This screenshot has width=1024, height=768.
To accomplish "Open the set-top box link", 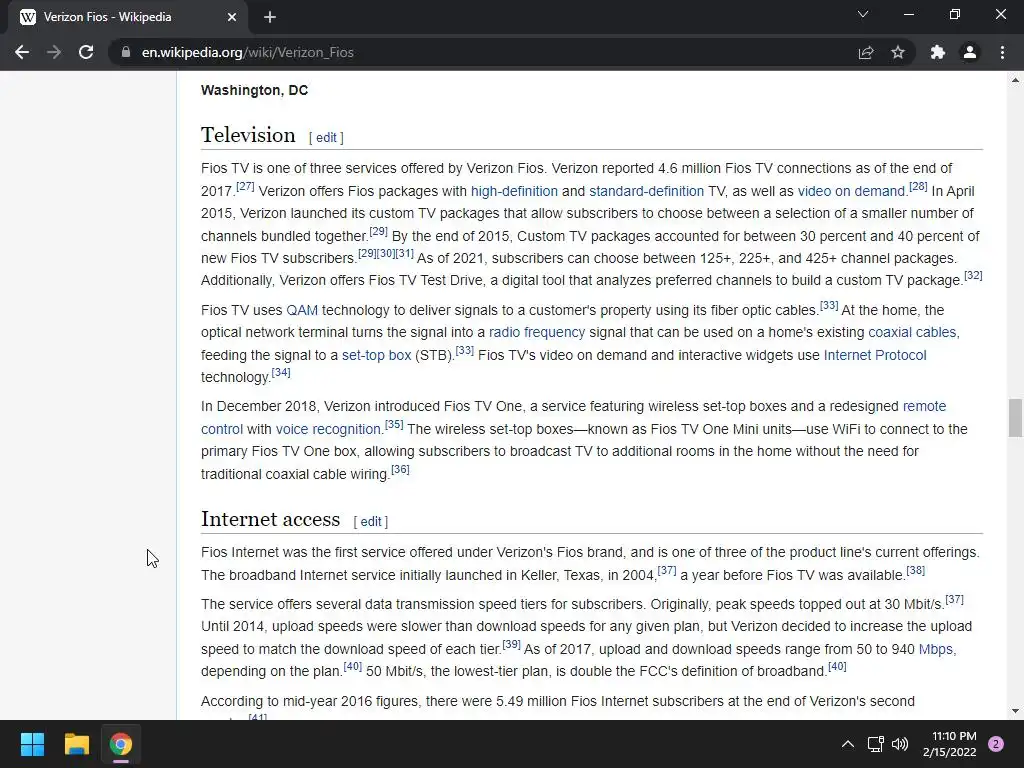I will pyautogui.click(x=376, y=355).
